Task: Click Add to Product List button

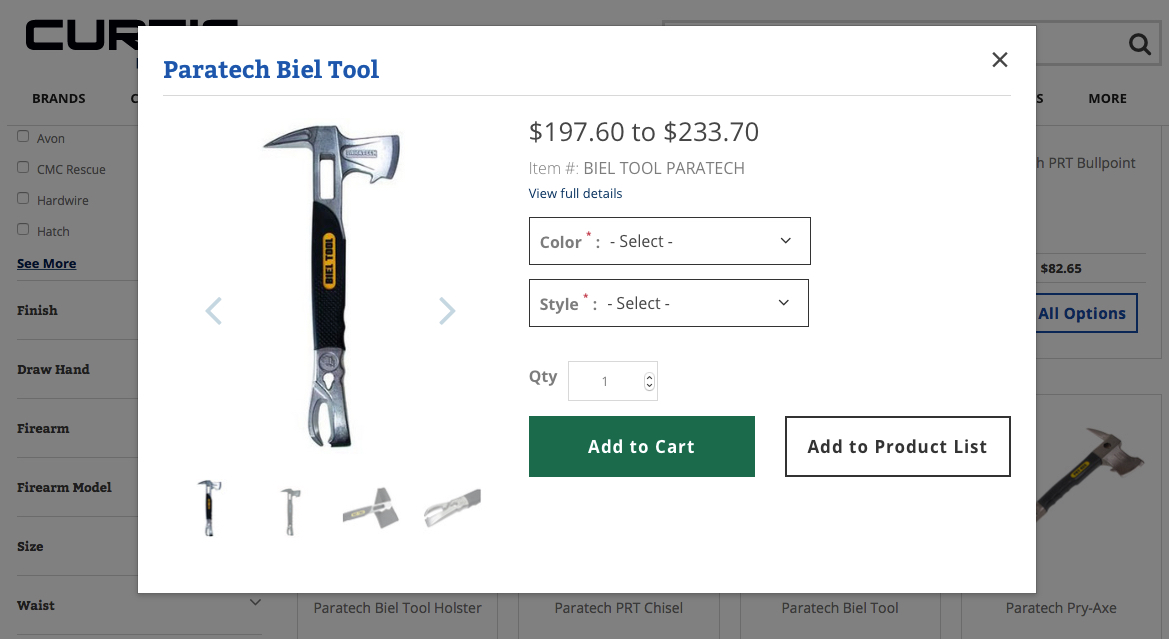Action: pos(897,447)
